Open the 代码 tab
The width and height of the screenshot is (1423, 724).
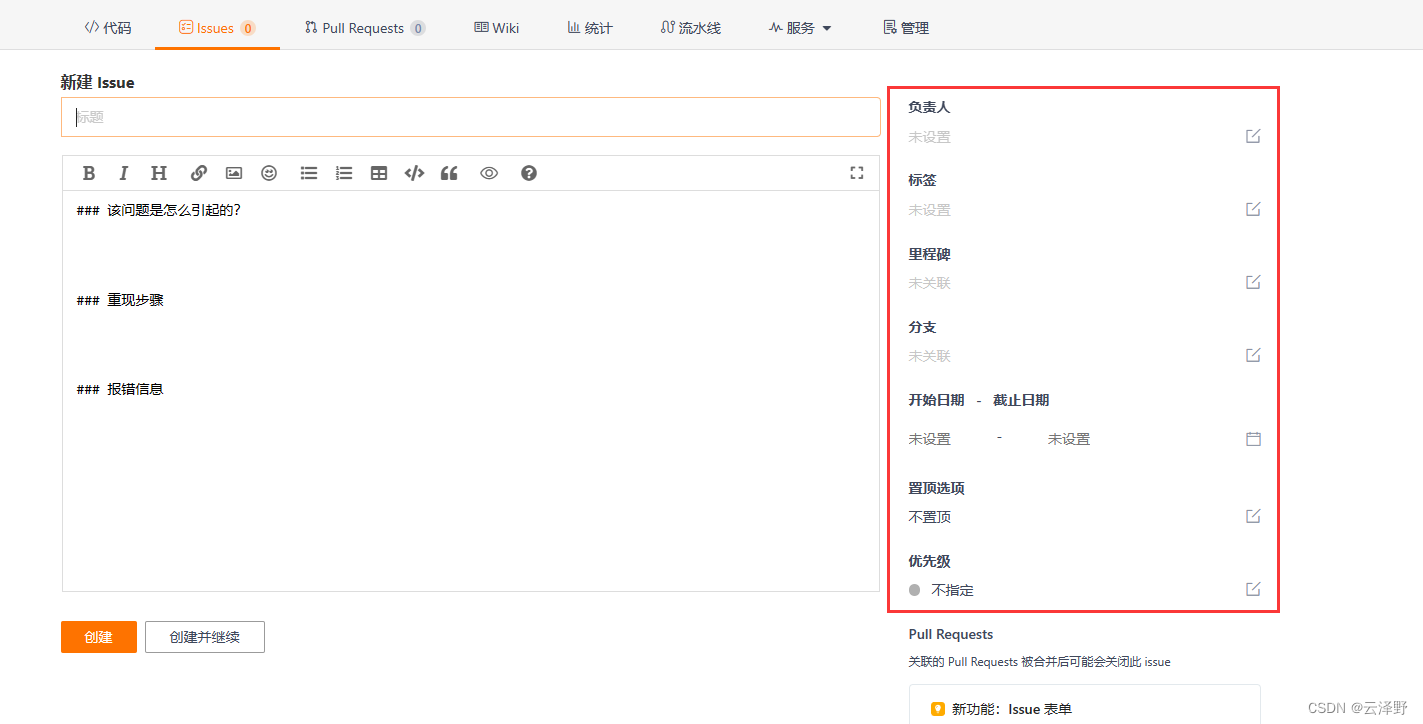[108, 28]
